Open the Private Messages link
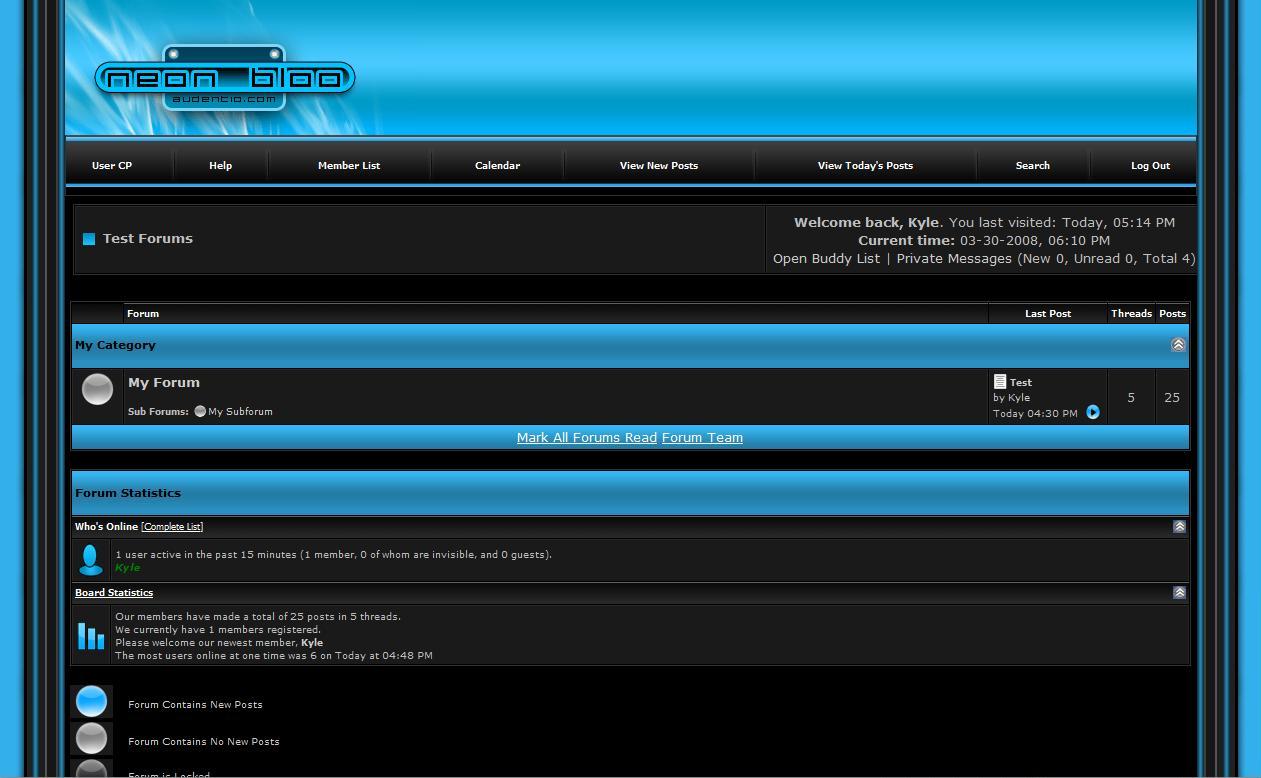This screenshot has width=1261, height=778. 954,259
